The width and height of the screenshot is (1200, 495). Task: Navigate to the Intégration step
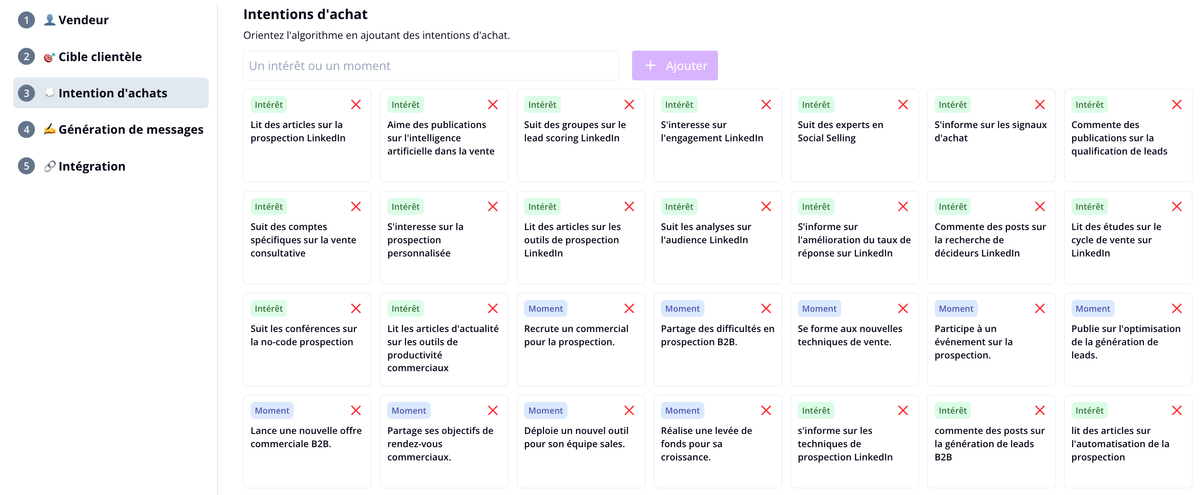[x=111, y=166]
